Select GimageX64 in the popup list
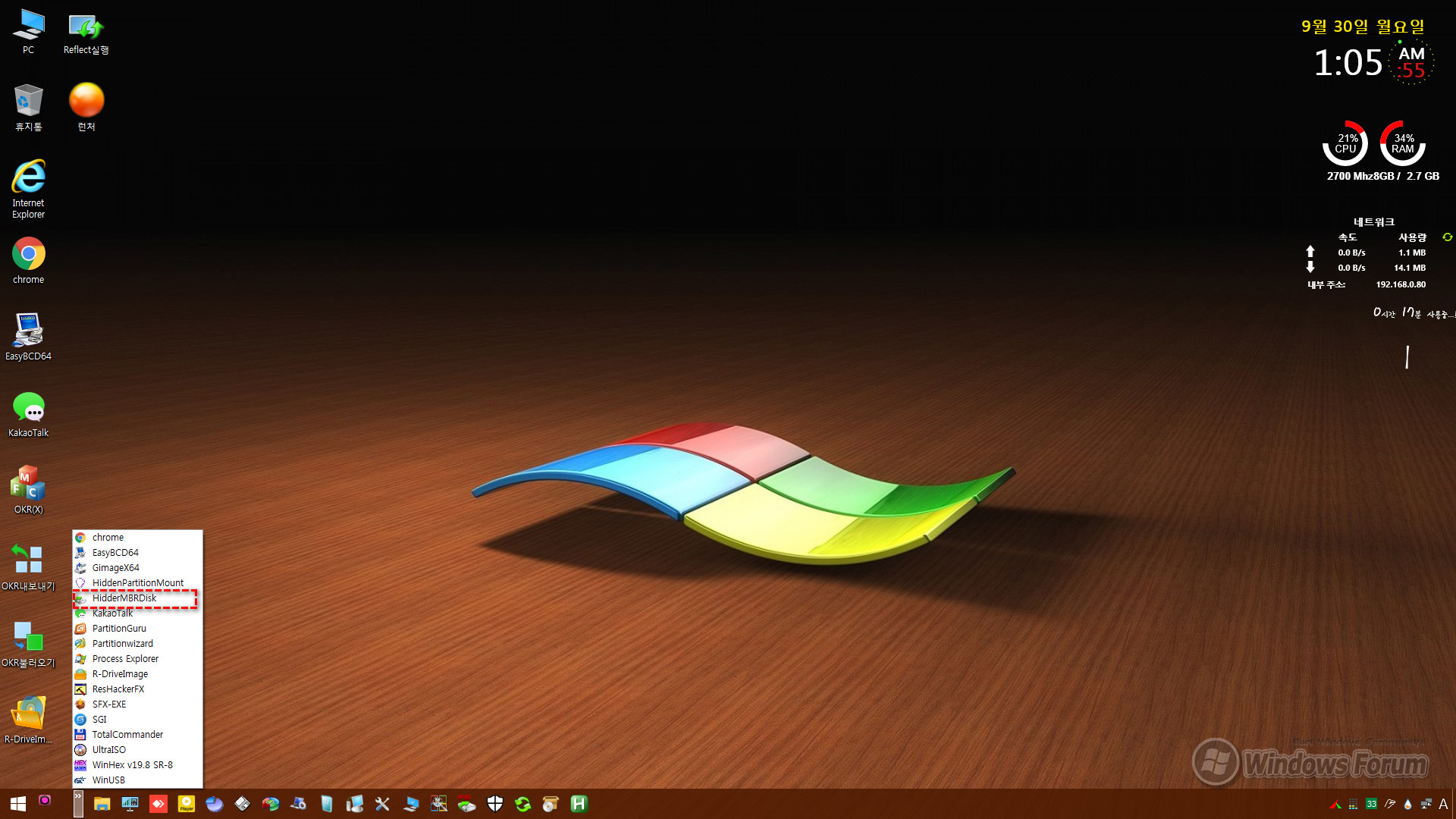 [137, 568]
